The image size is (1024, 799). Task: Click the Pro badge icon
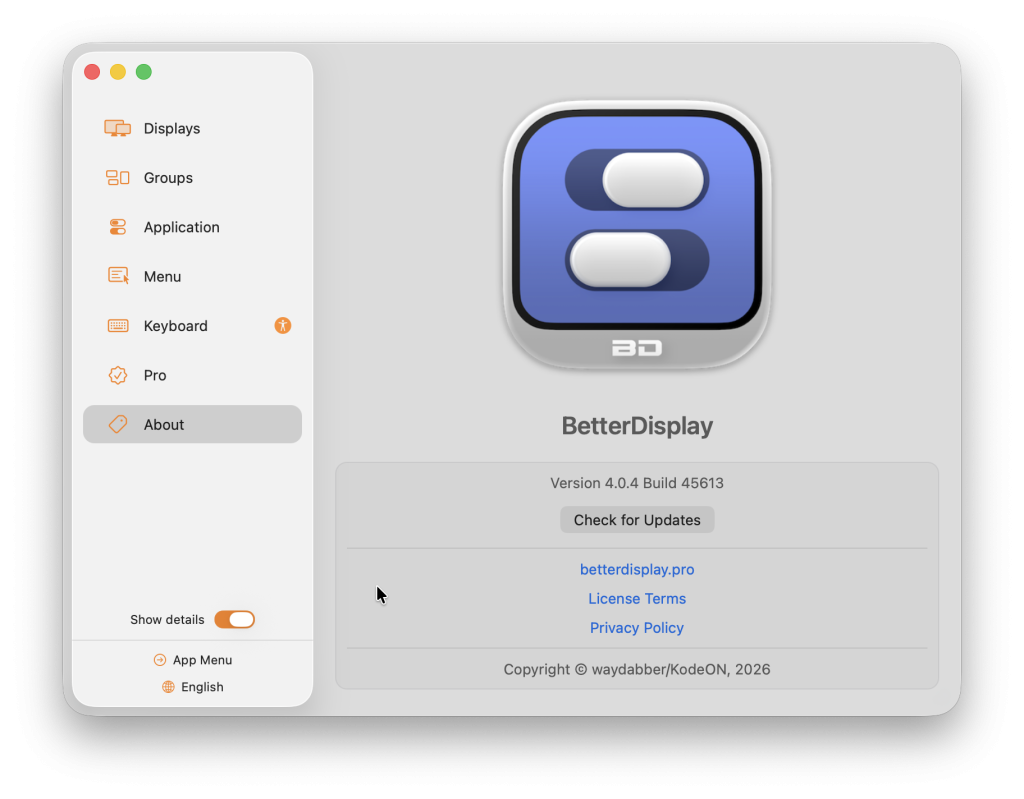(x=118, y=375)
